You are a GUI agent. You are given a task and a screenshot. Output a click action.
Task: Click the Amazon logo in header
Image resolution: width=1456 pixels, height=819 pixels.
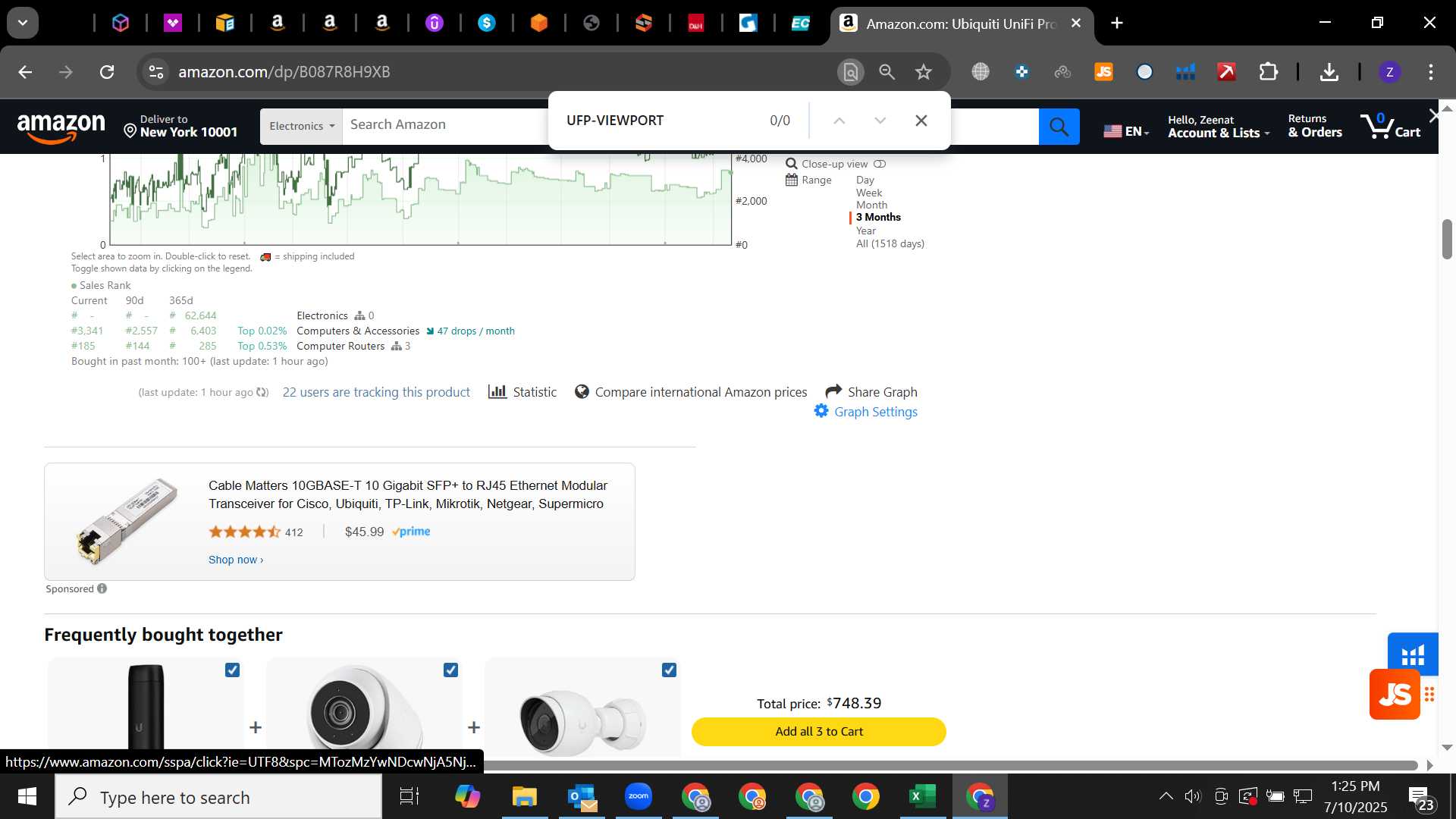61,127
